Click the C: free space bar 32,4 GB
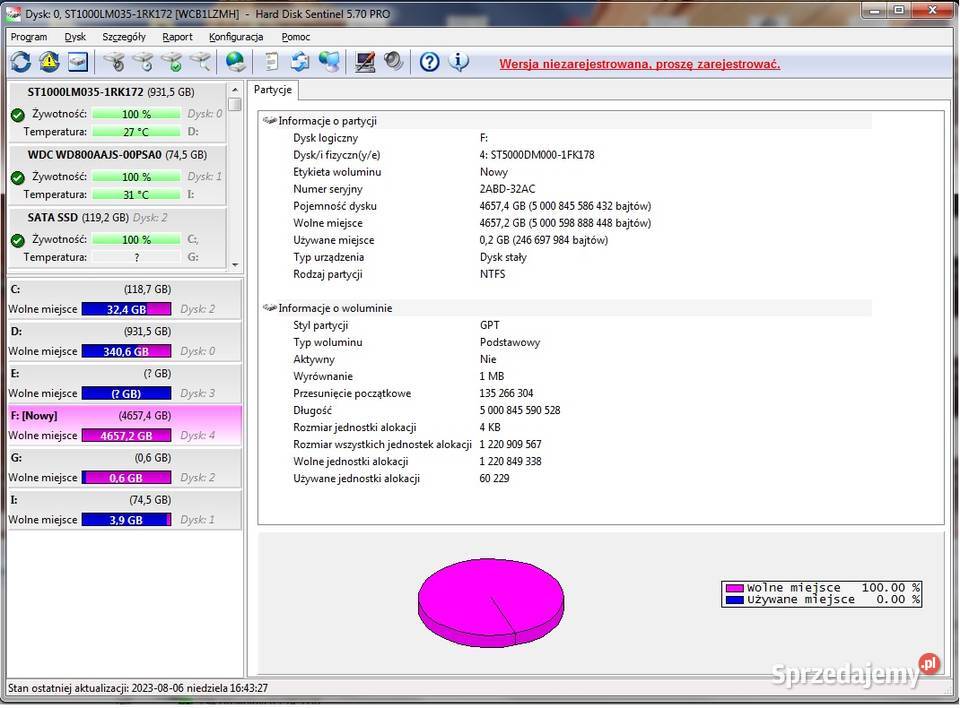 pyautogui.click(x=126, y=309)
